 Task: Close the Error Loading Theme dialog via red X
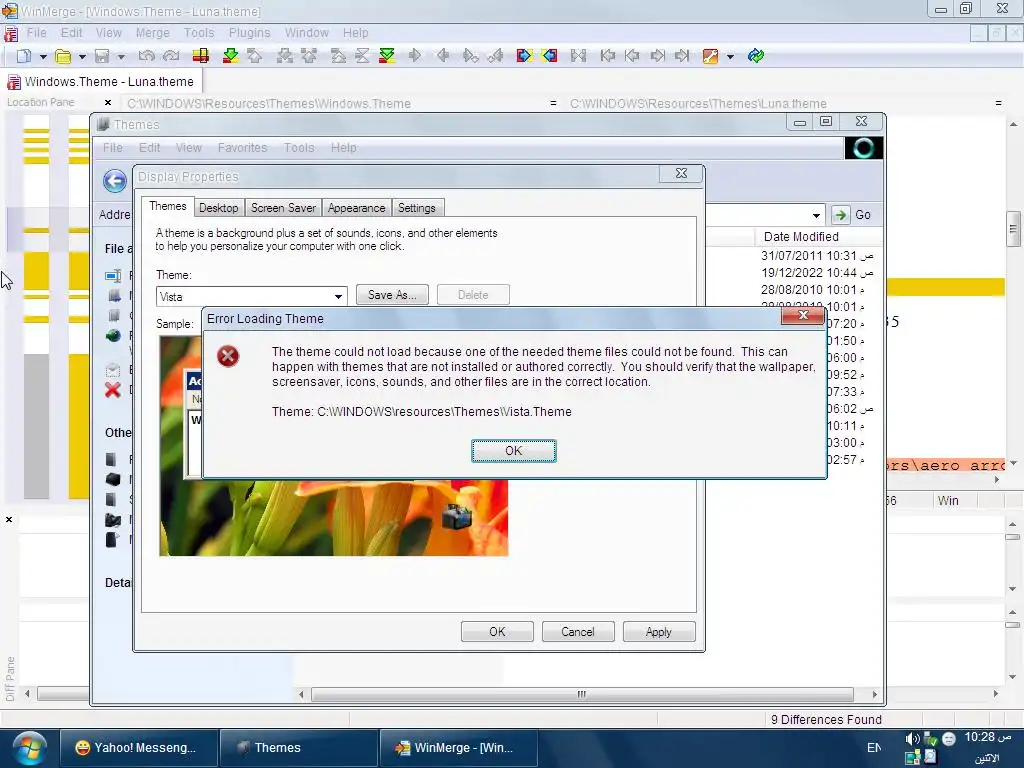[803, 315]
